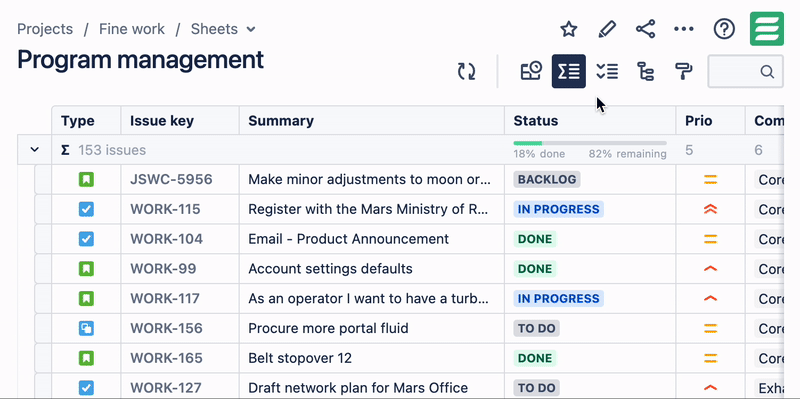Click medium priority icon of WORK-104
This screenshot has width=800, height=399.
point(711,239)
